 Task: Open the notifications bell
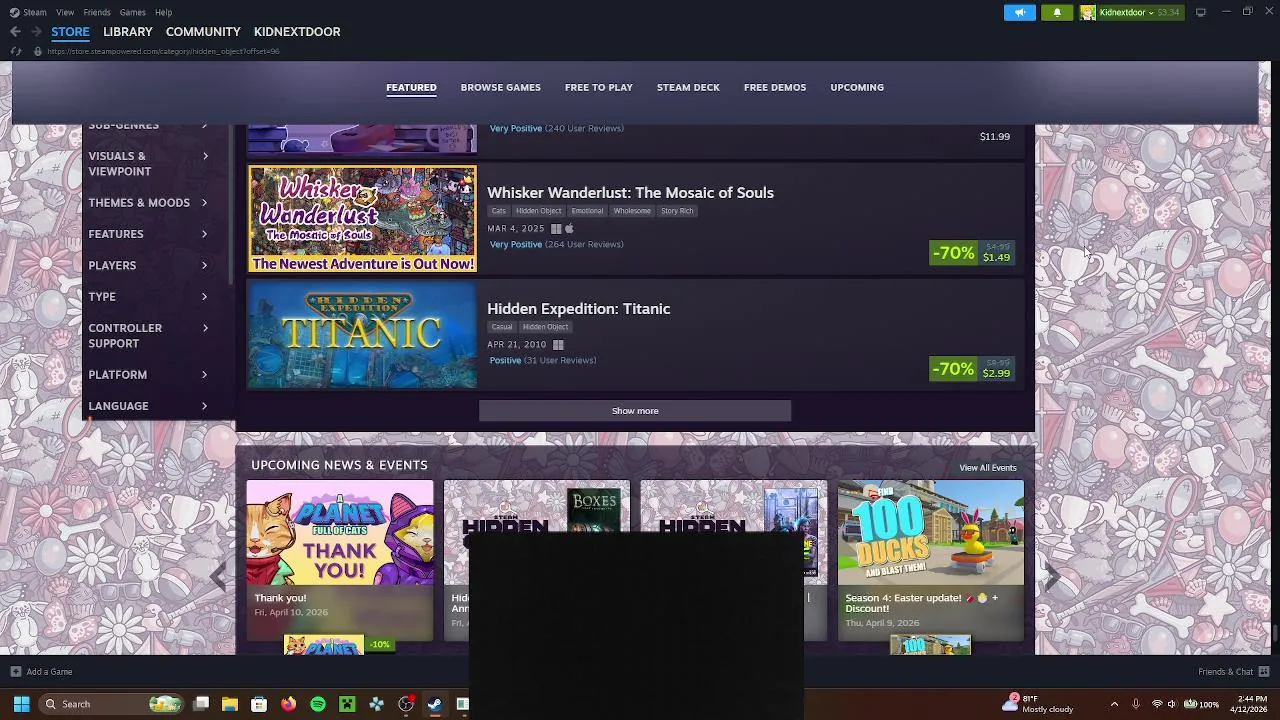(1057, 12)
